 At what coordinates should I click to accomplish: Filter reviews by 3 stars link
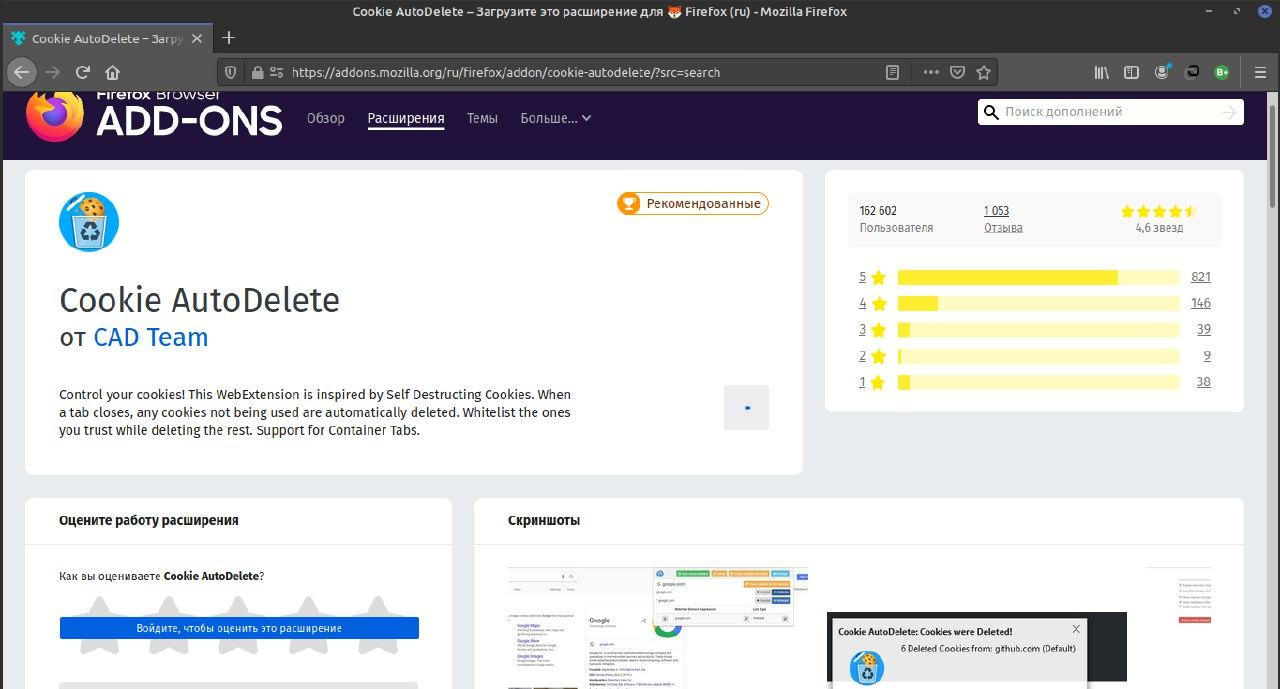click(x=873, y=329)
